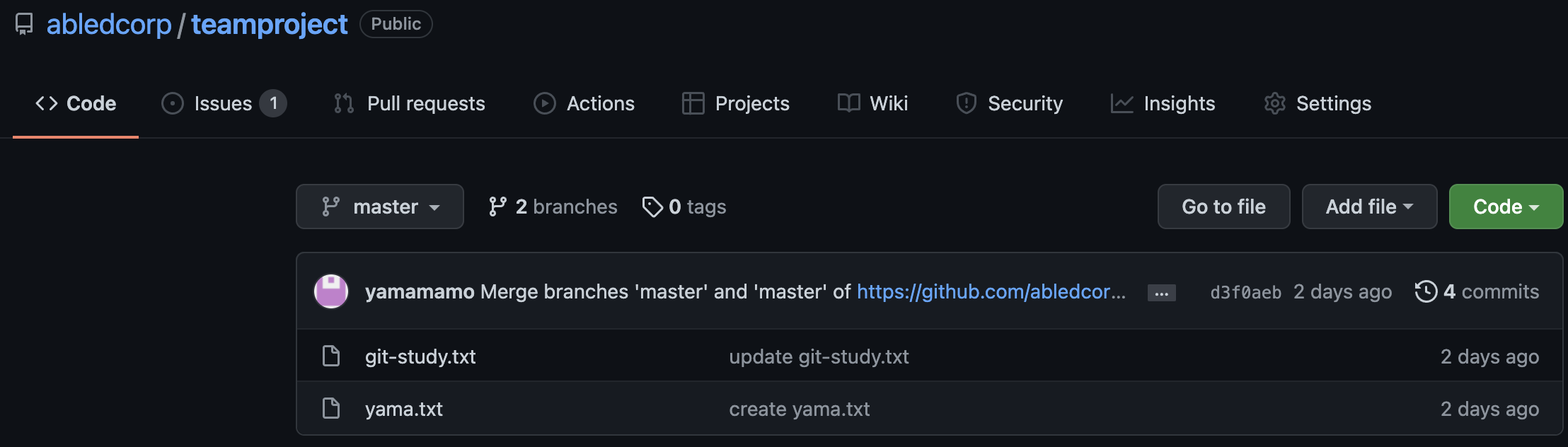Expand the commit message ellipsis button
1568x447 pixels.
point(1162,293)
